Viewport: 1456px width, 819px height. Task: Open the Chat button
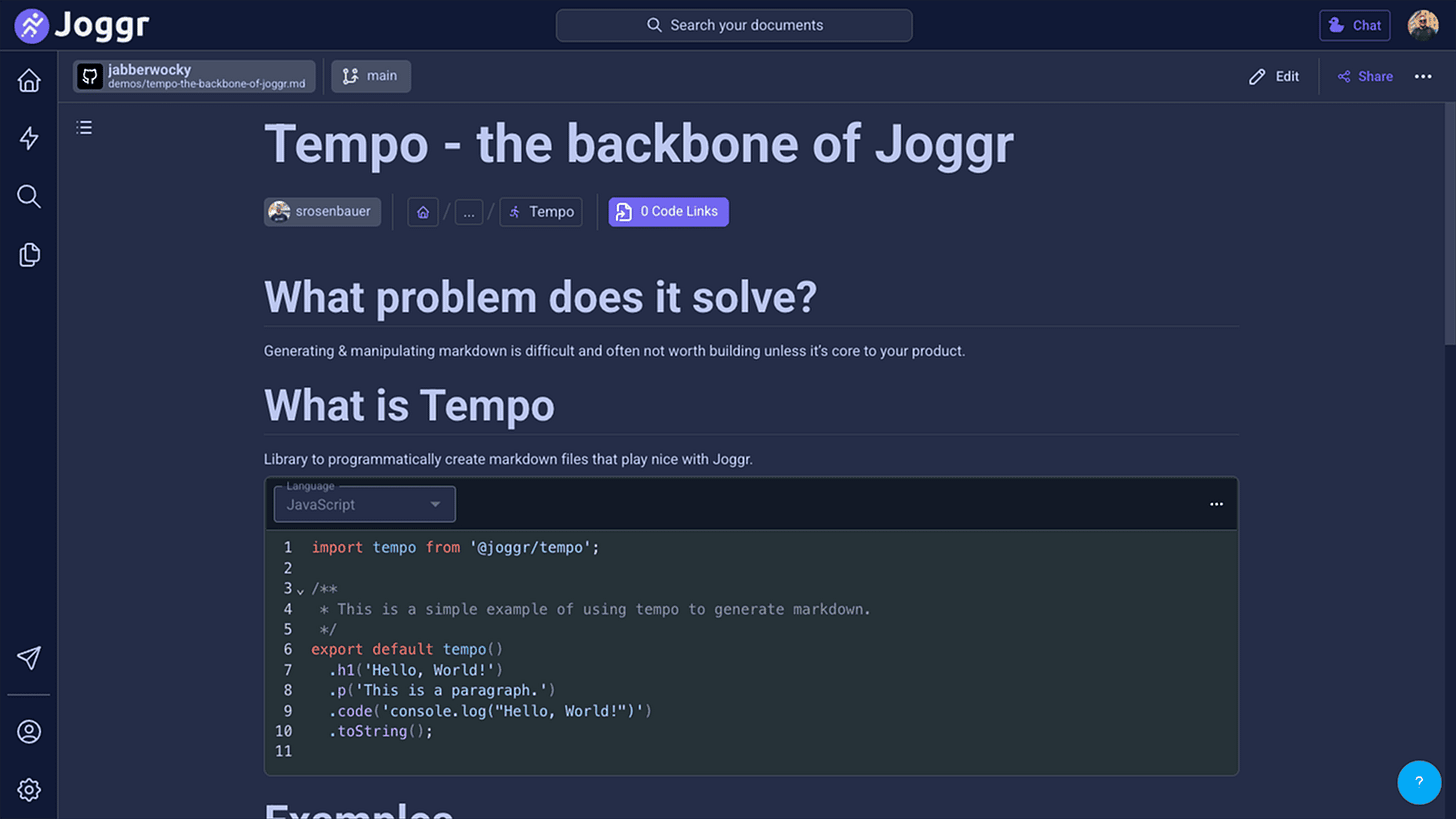click(1355, 25)
